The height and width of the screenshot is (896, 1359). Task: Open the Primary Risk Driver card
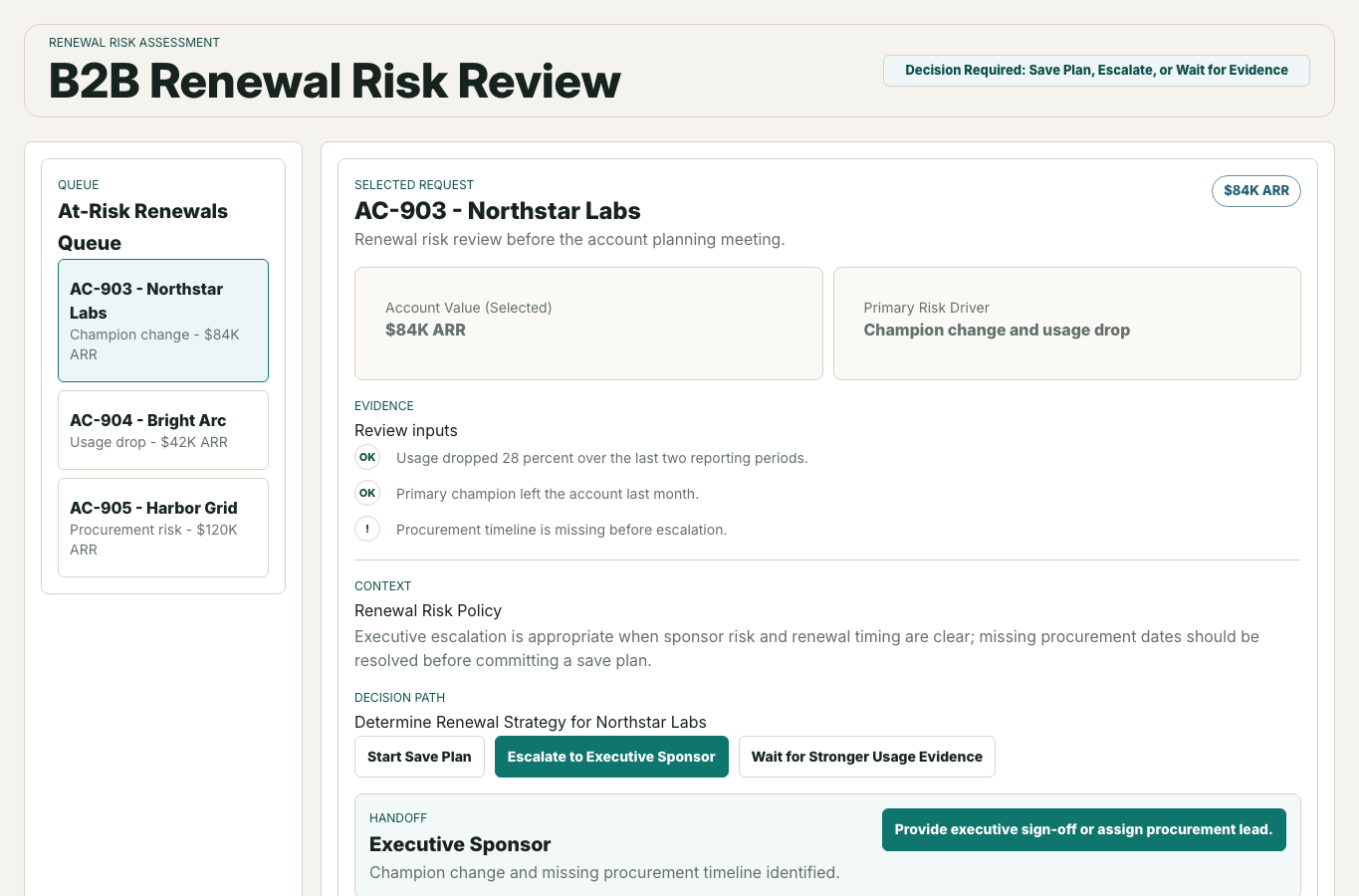(x=1067, y=324)
